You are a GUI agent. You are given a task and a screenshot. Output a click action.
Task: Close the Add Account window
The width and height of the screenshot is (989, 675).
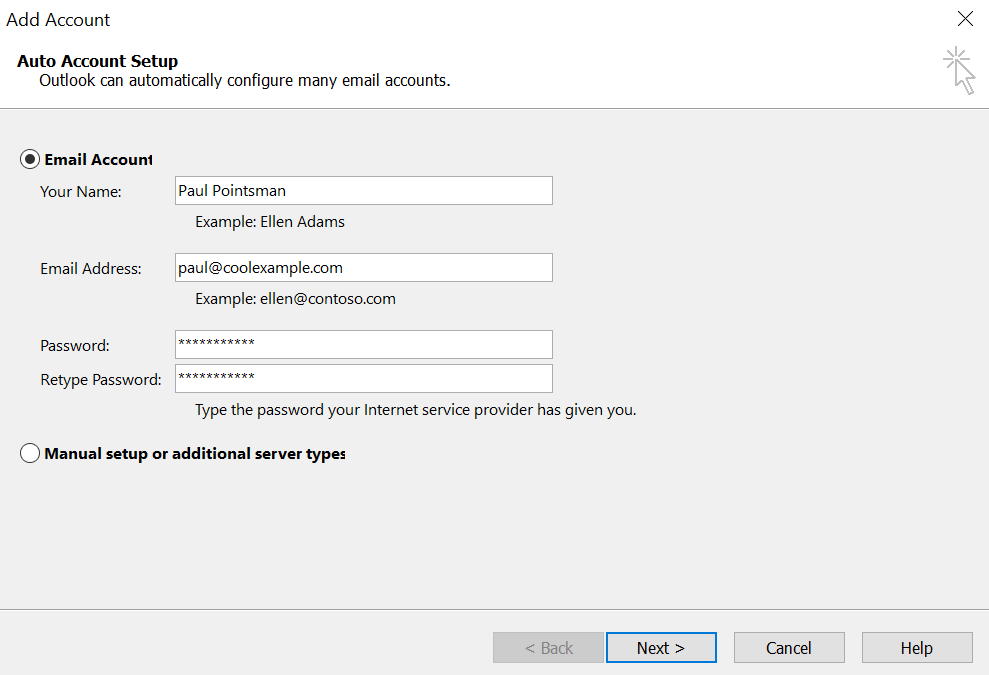pyautogui.click(x=965, y=19)
